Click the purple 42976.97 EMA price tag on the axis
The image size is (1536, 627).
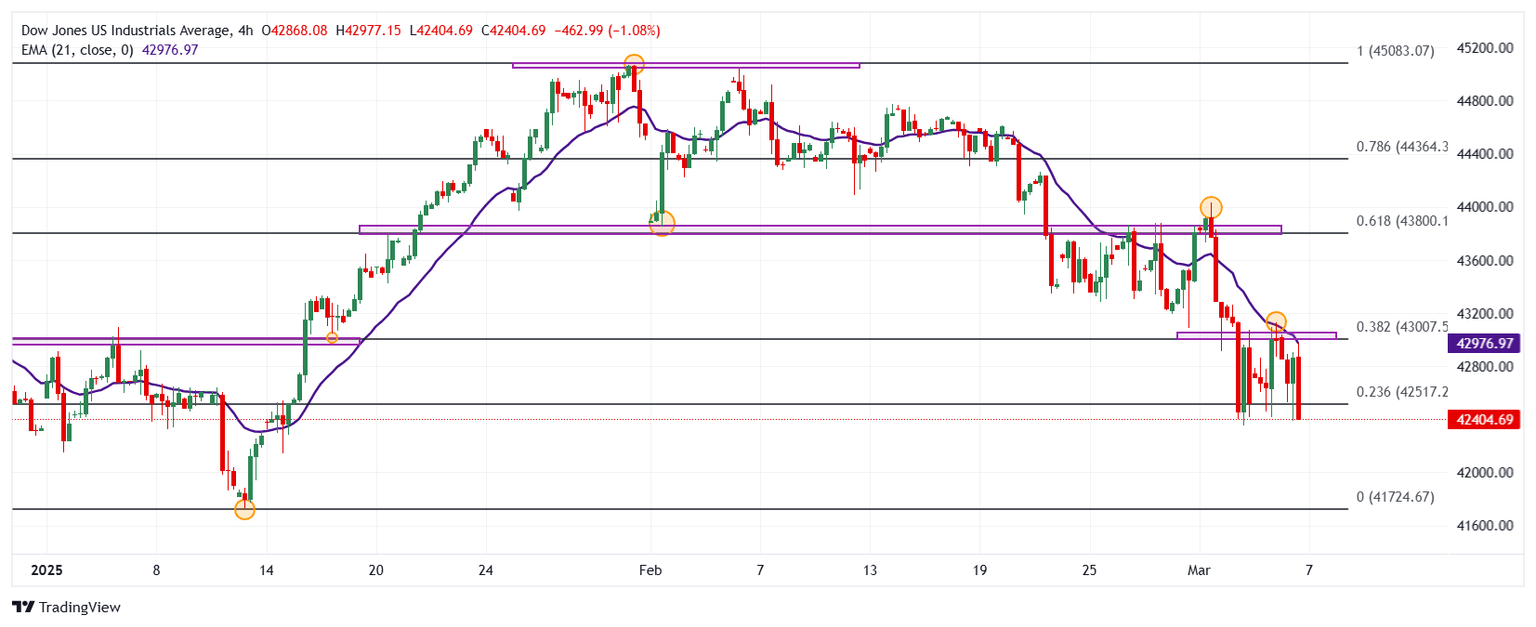click(1483, 344)
